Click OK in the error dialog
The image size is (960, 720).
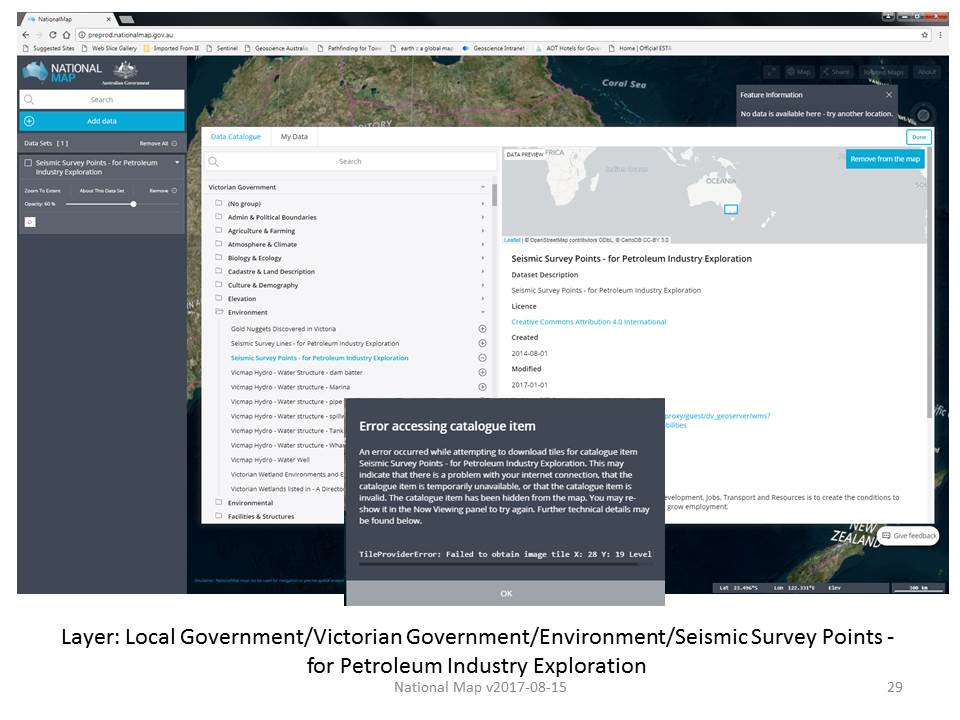click(x=506, y=593)
